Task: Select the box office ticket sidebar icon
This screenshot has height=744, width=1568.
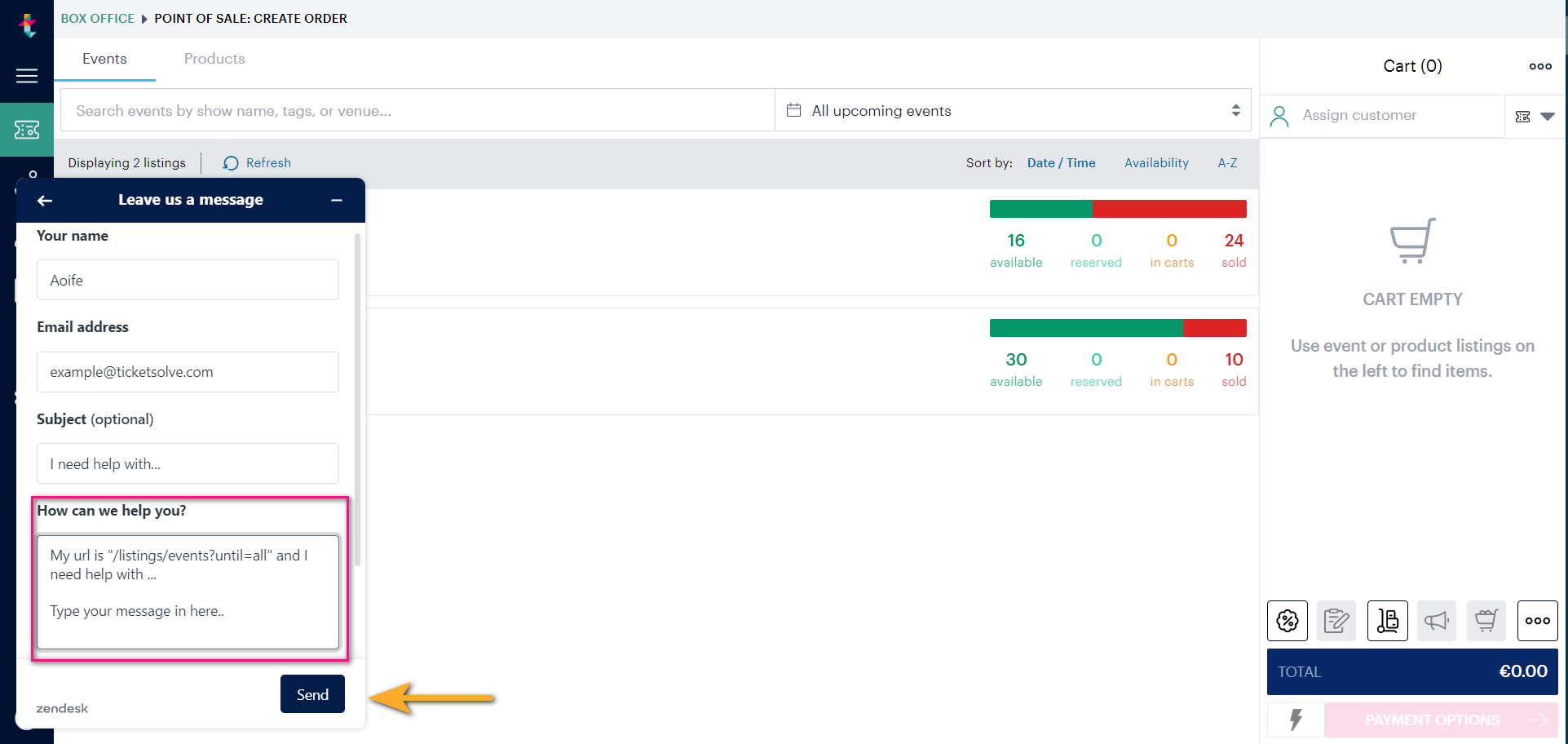Action: 27,130
